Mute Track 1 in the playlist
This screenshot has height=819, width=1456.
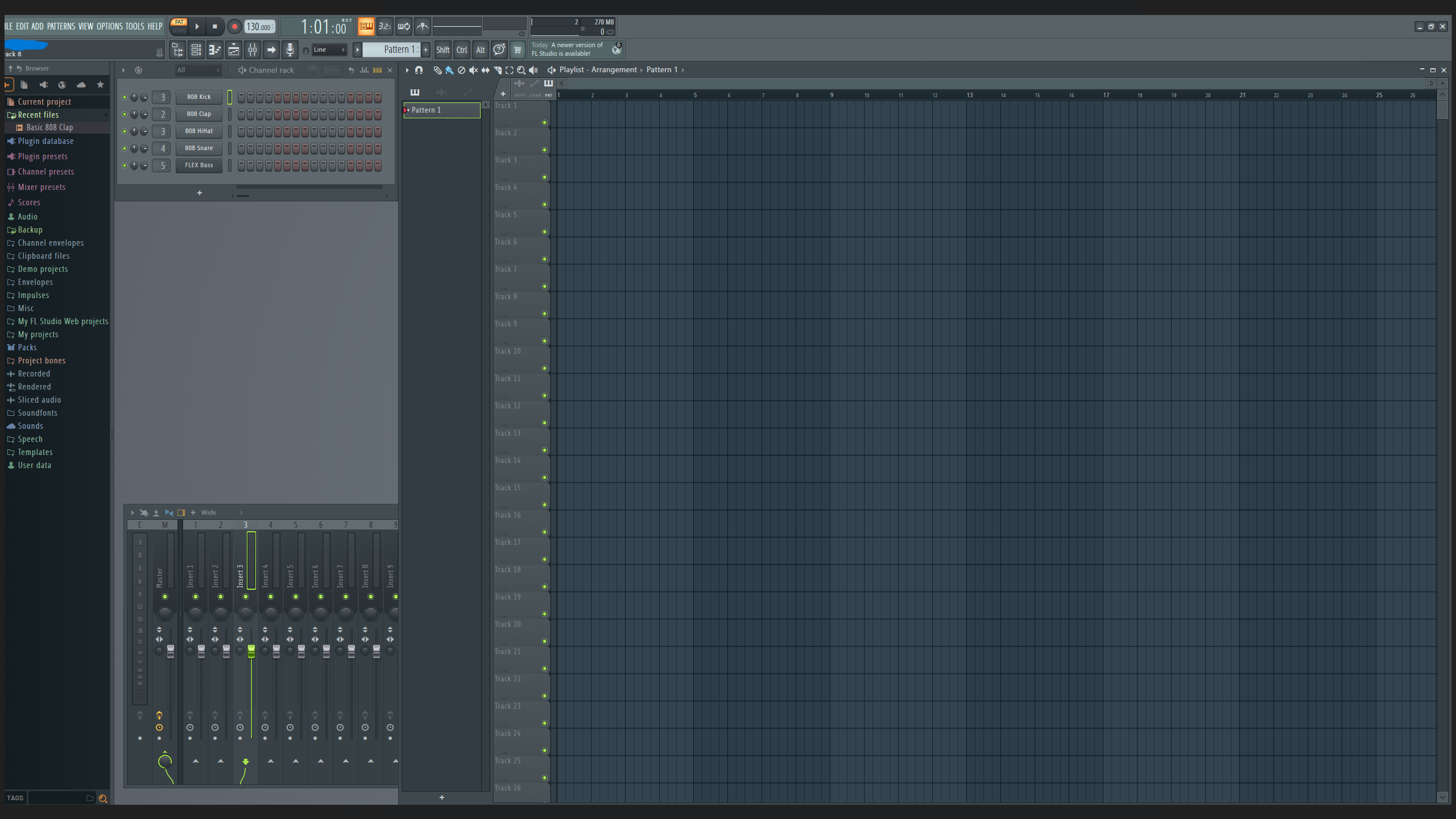[x=544, y=122]
